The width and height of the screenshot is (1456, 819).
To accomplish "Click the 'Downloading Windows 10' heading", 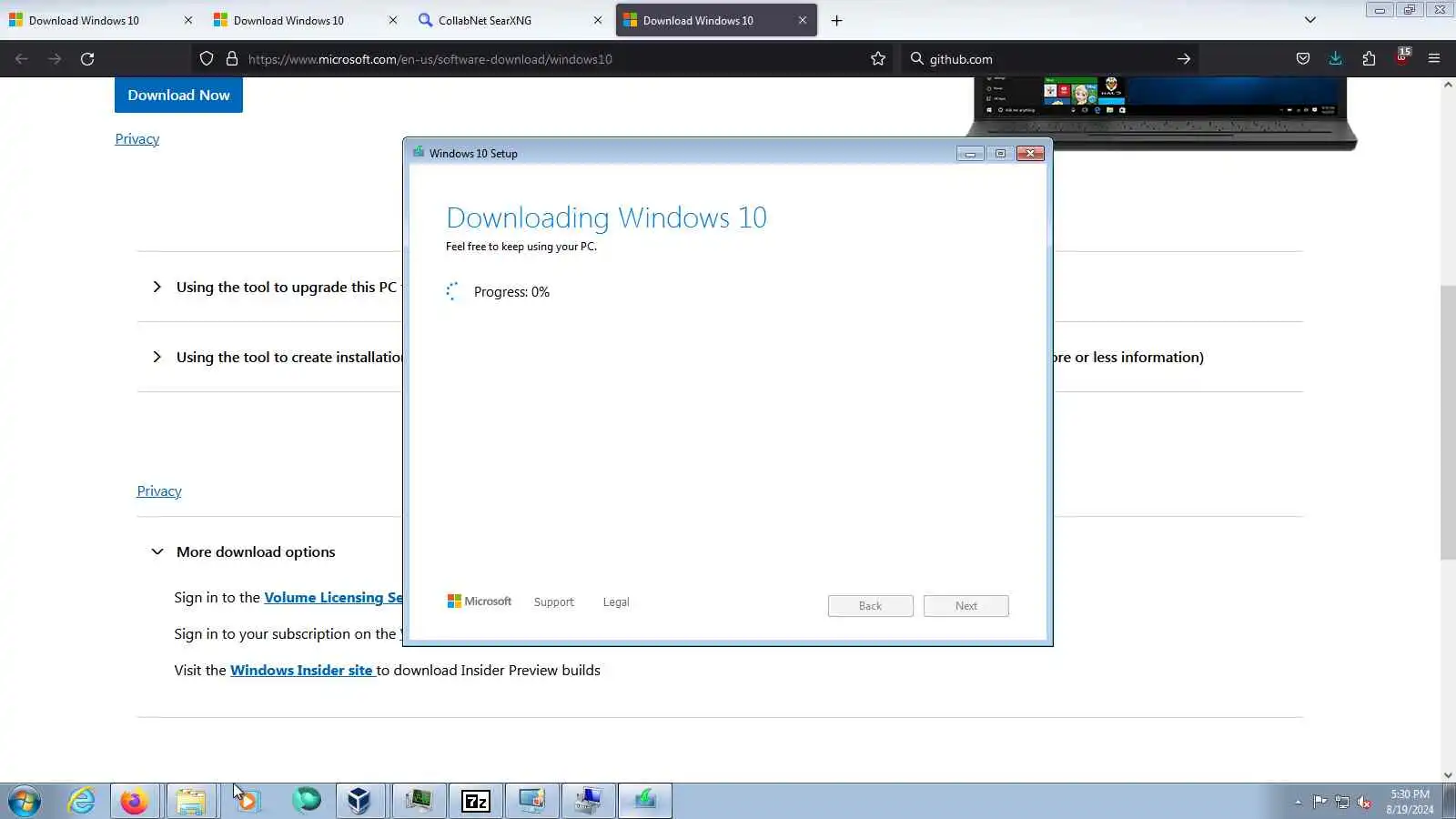I will coord(606,217).
